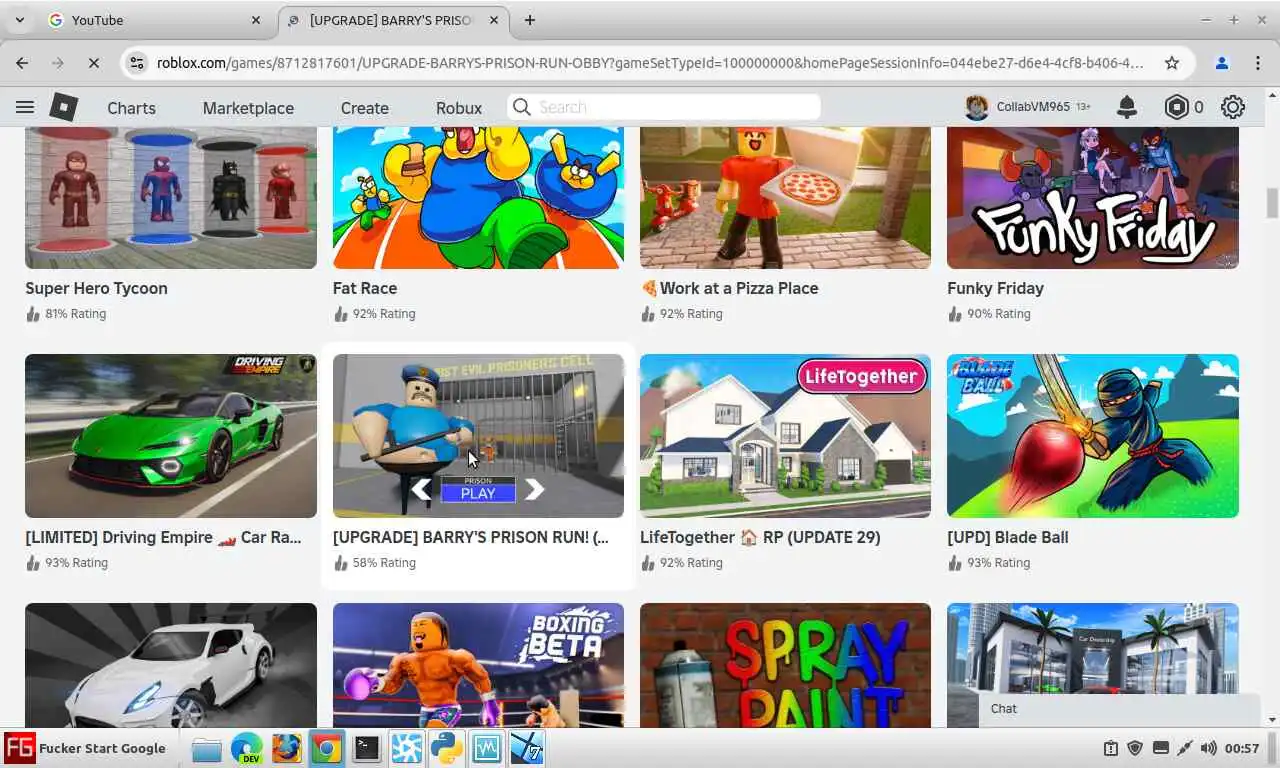Screen dimensions: 1280x768
Task: Stop loading the page in Chrome toolbar
Action: pyautogui.click(x=93, y=63)
